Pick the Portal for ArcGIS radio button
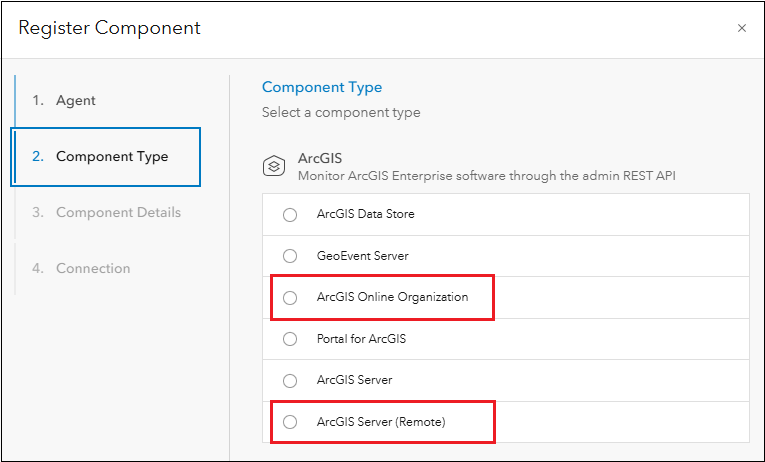 pos(290,339)
